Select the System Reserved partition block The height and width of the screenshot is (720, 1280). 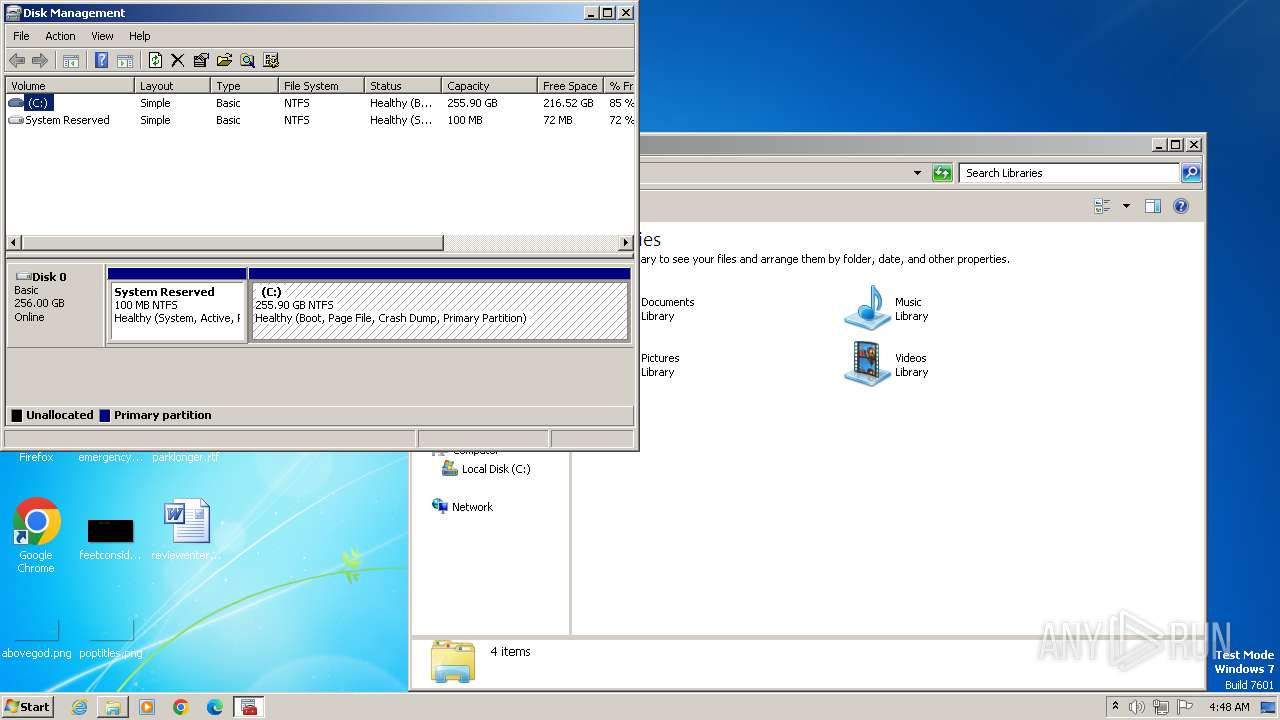click(177, 305)
